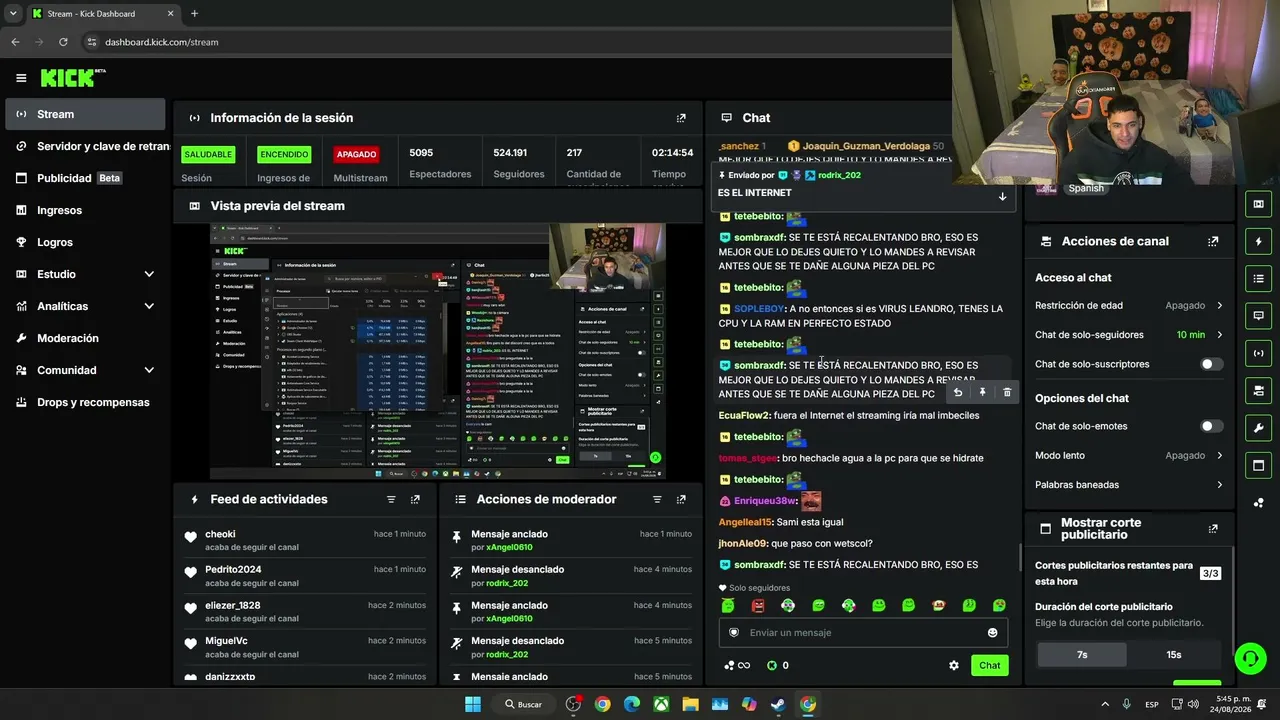Screen dimensions: 1280x720
Task: Open the green support headset button
Action: click(x=1250, y=658)
